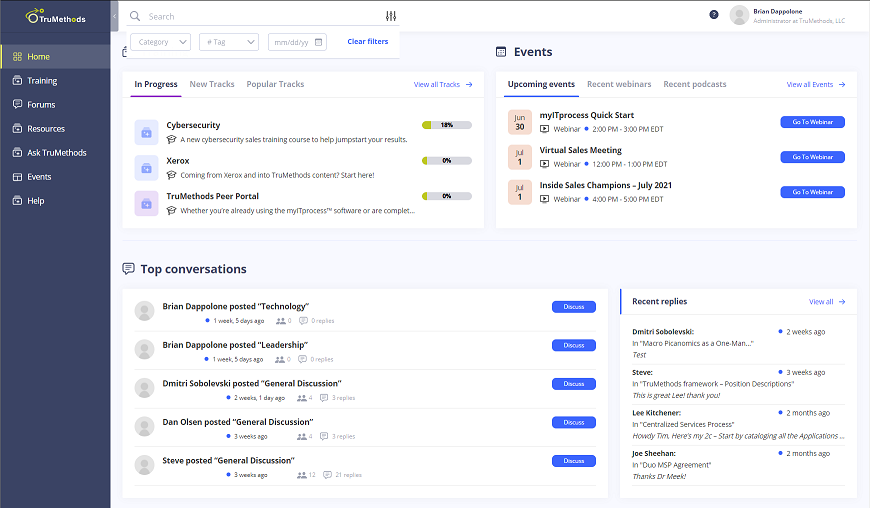The height and width of the screenshot is (508, 870).
Task: Click the Inside Sales Champions Jul 1 badge
Action: click(520, 192)
